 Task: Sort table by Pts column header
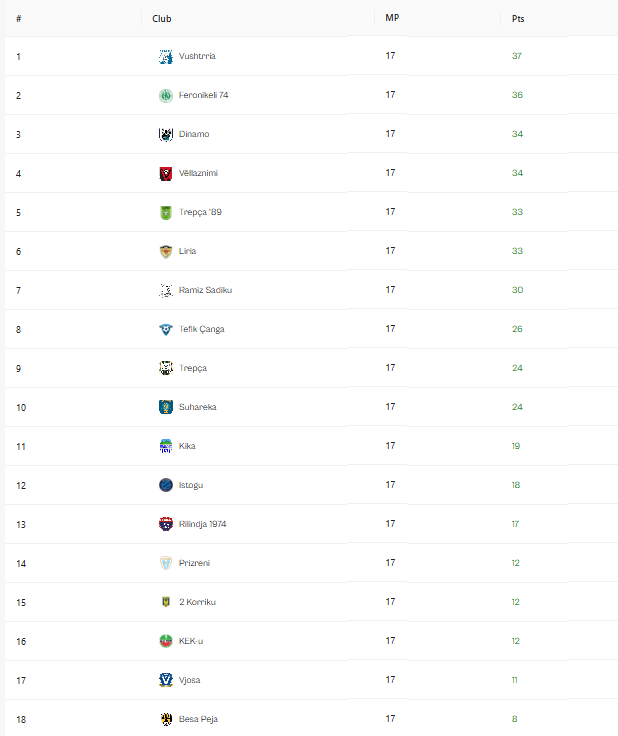coord(518,18)
